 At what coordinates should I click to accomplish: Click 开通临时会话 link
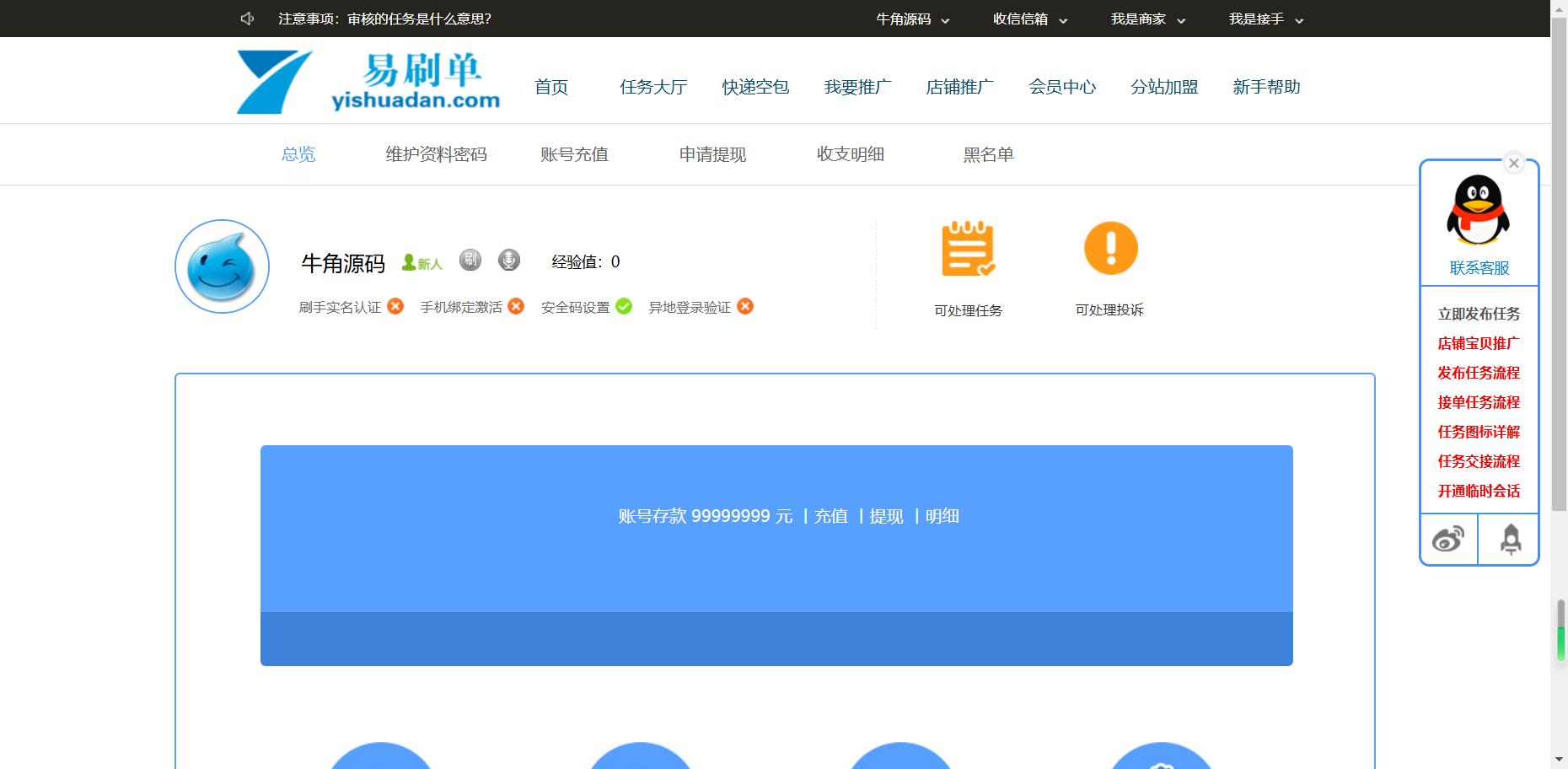tap(1479, 491)
